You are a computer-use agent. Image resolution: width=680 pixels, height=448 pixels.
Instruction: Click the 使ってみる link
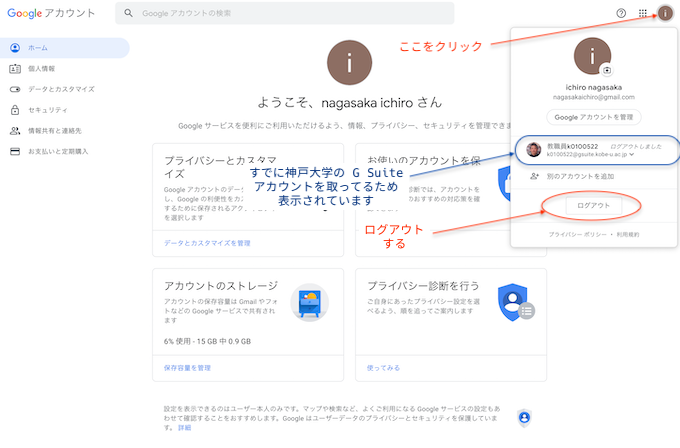click(x=383, y=368)
